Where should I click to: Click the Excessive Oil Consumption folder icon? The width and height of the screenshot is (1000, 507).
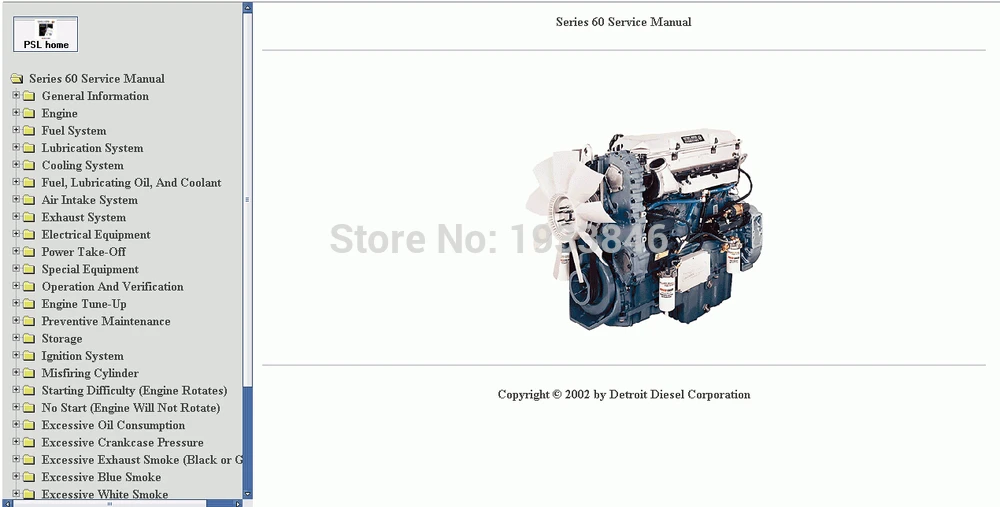29,425
